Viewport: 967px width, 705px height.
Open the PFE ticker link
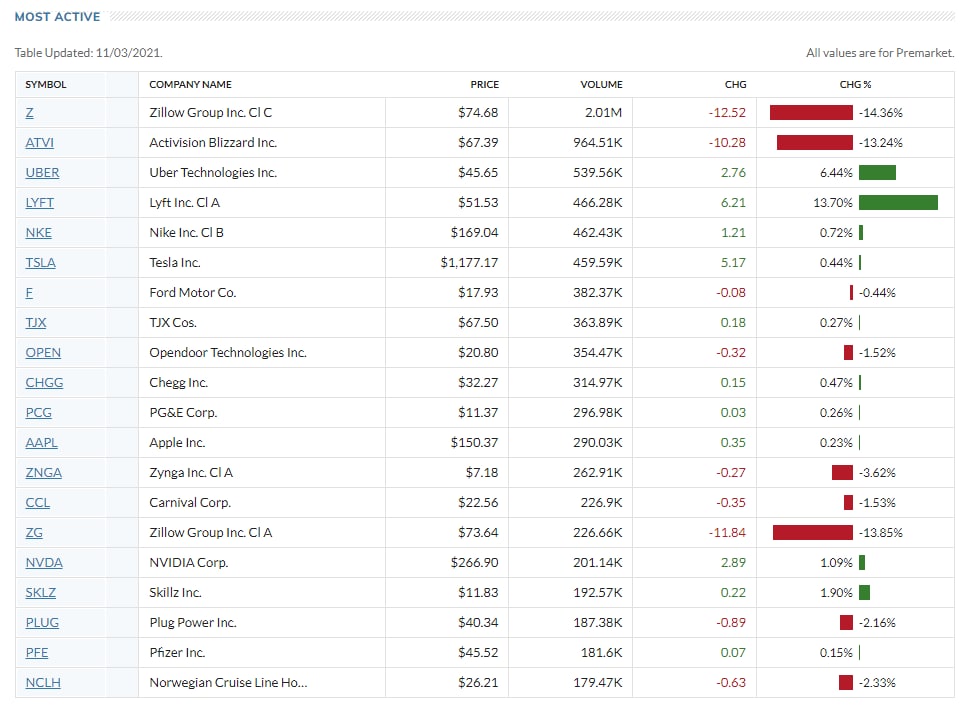[x=36, y=653]
